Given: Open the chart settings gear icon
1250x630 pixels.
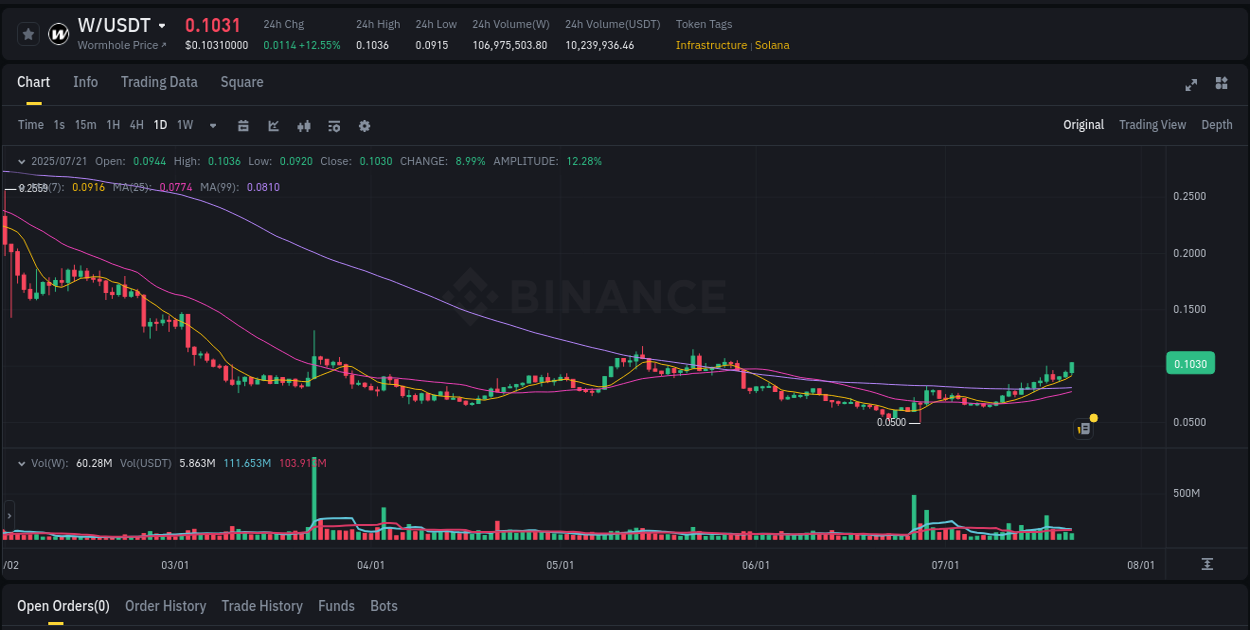Looking at the screenshot, I should 364,126.
